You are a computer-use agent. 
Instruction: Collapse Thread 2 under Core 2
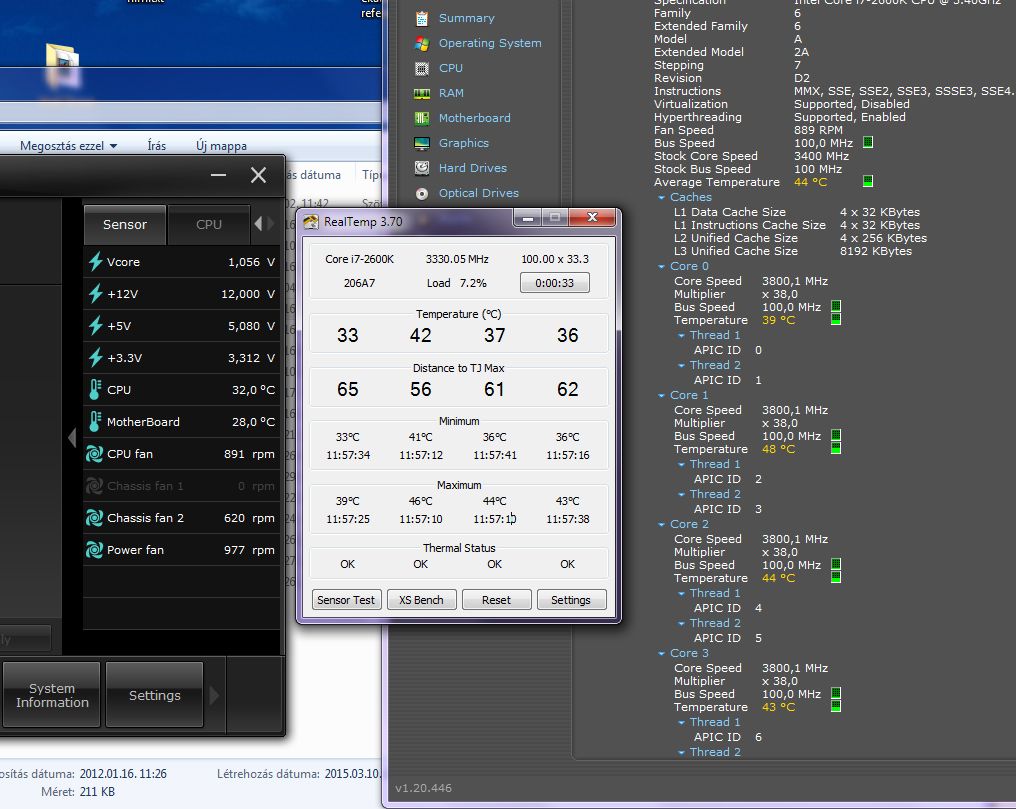(x=681, y=623)
